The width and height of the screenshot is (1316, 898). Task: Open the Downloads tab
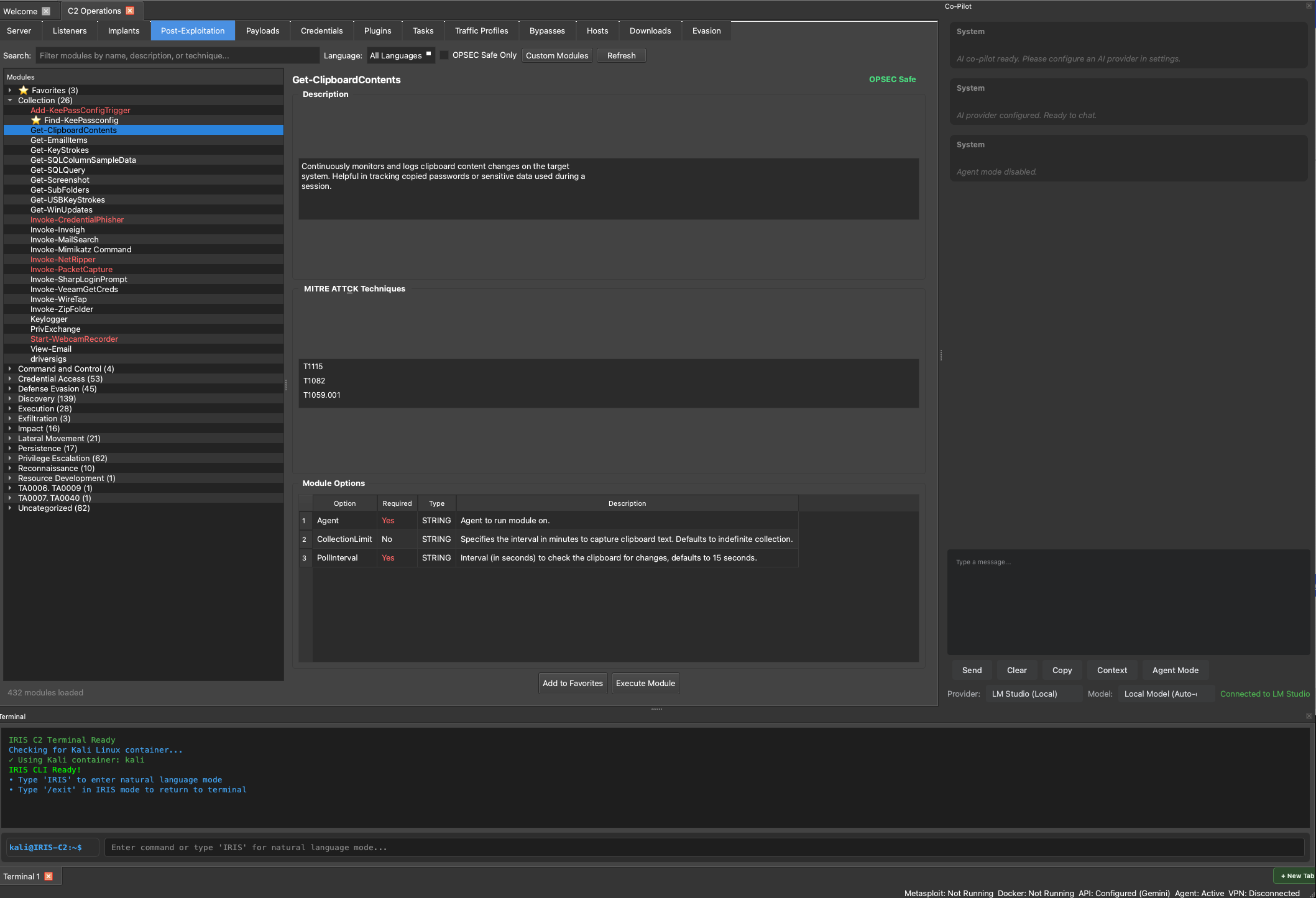click(x=650, y=30)
